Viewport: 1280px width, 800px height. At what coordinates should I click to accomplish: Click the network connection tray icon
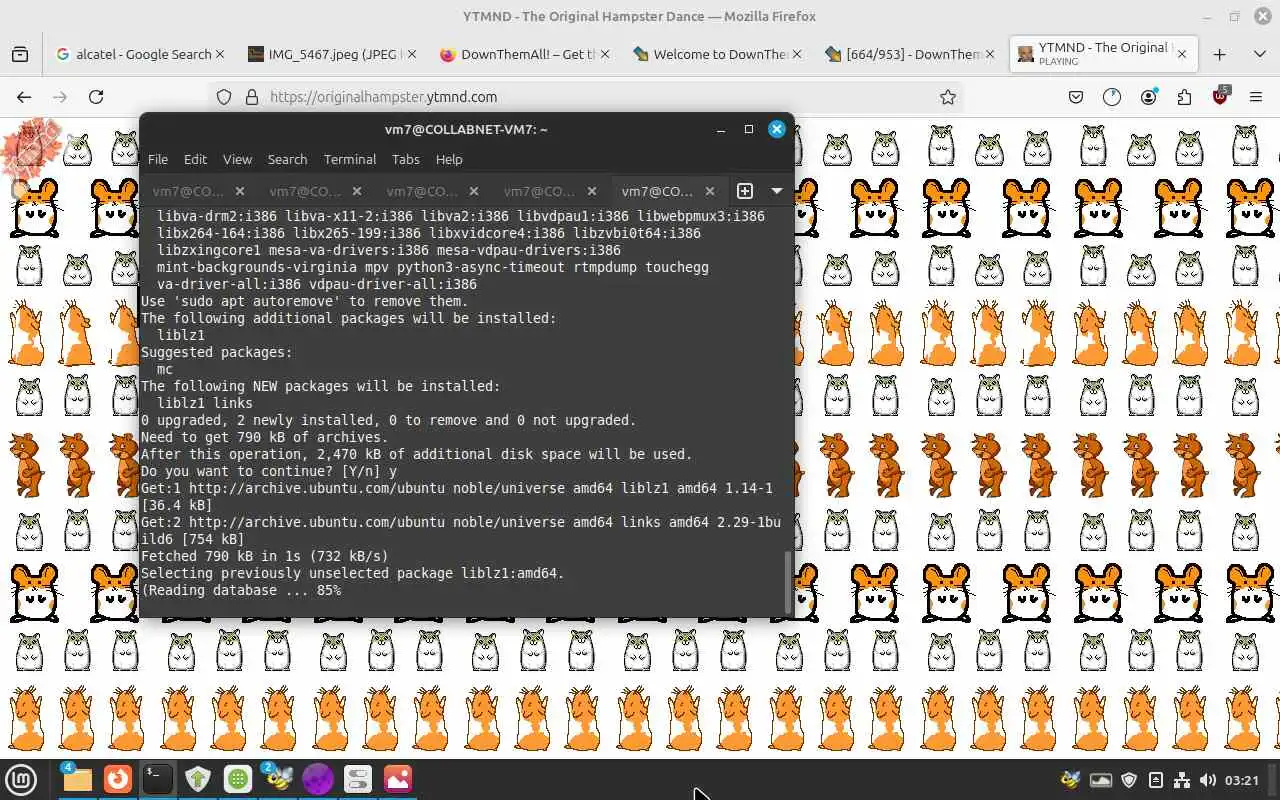1182,780
